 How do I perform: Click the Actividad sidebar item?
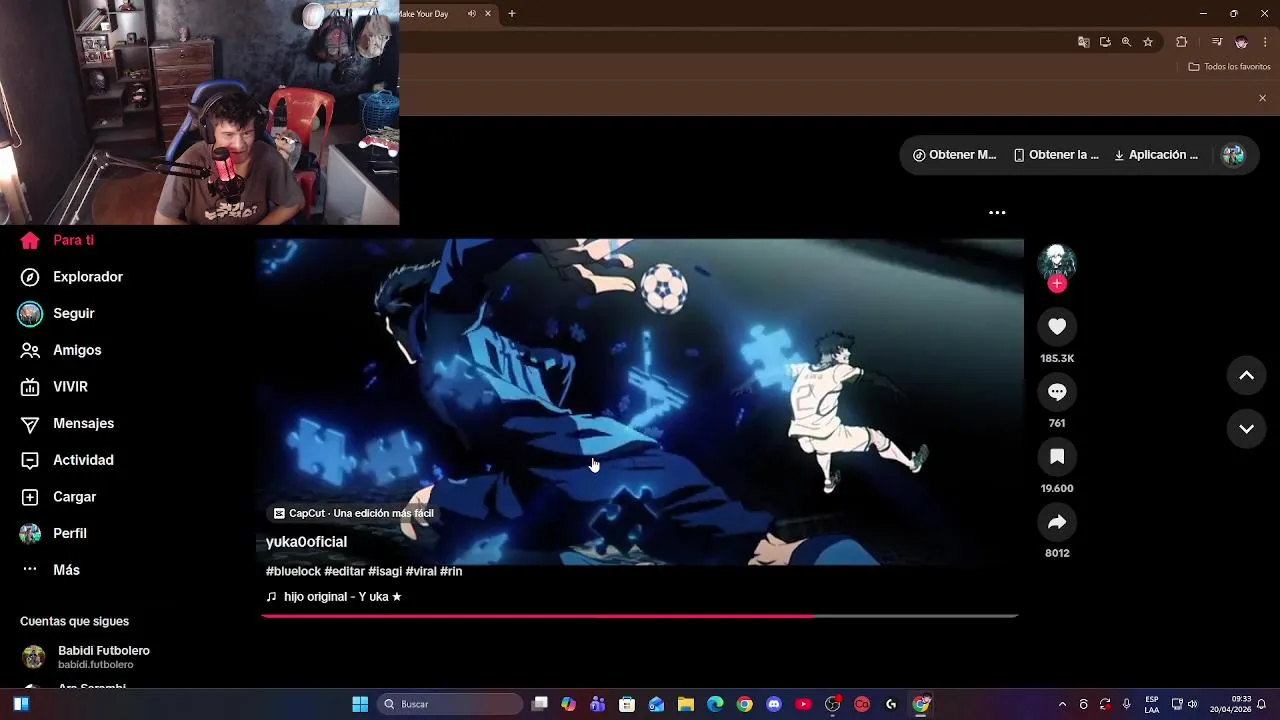(x=67, y=460)
